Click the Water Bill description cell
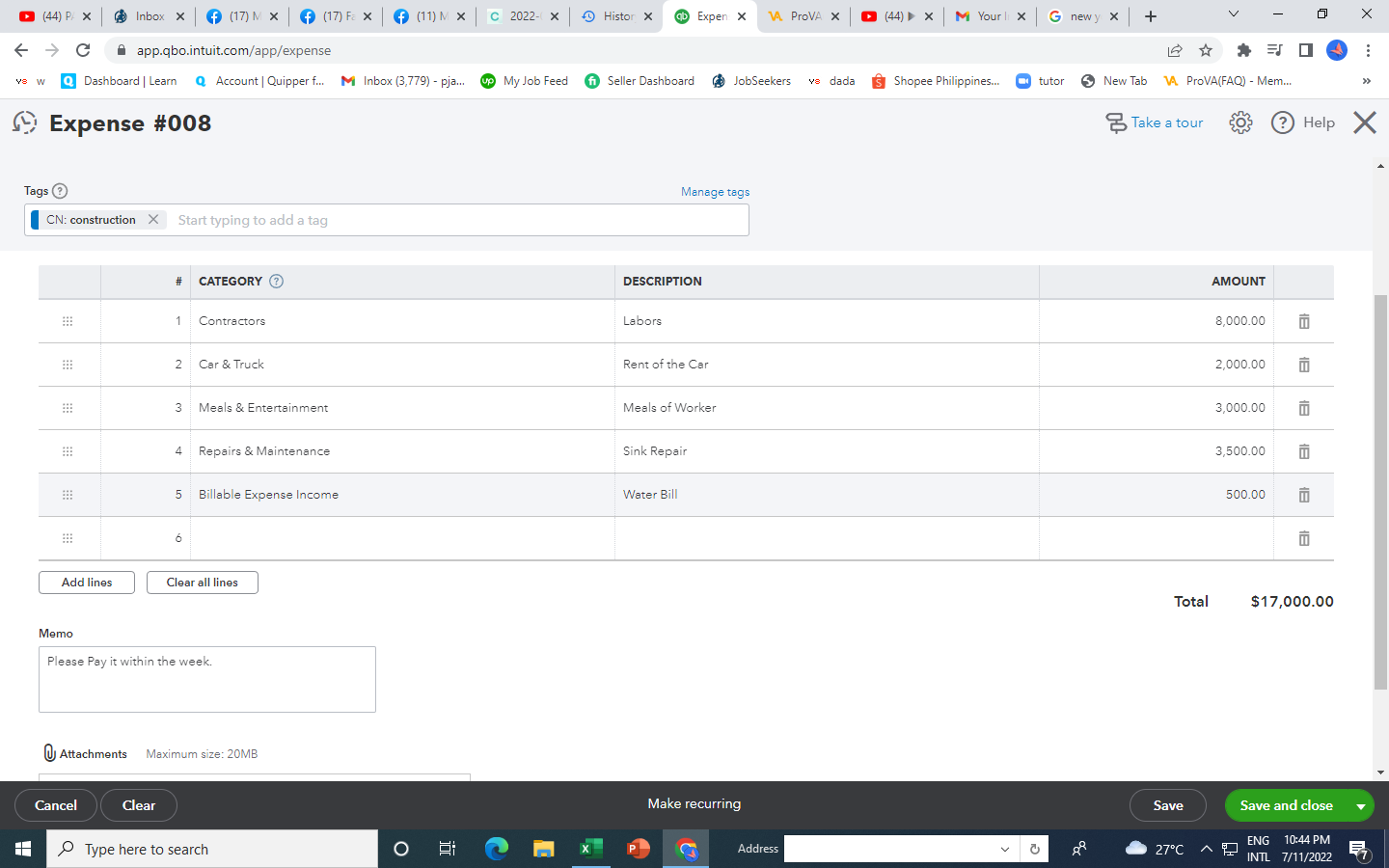This screenshot has height=868, width=1389. click(x=827, y=495)
